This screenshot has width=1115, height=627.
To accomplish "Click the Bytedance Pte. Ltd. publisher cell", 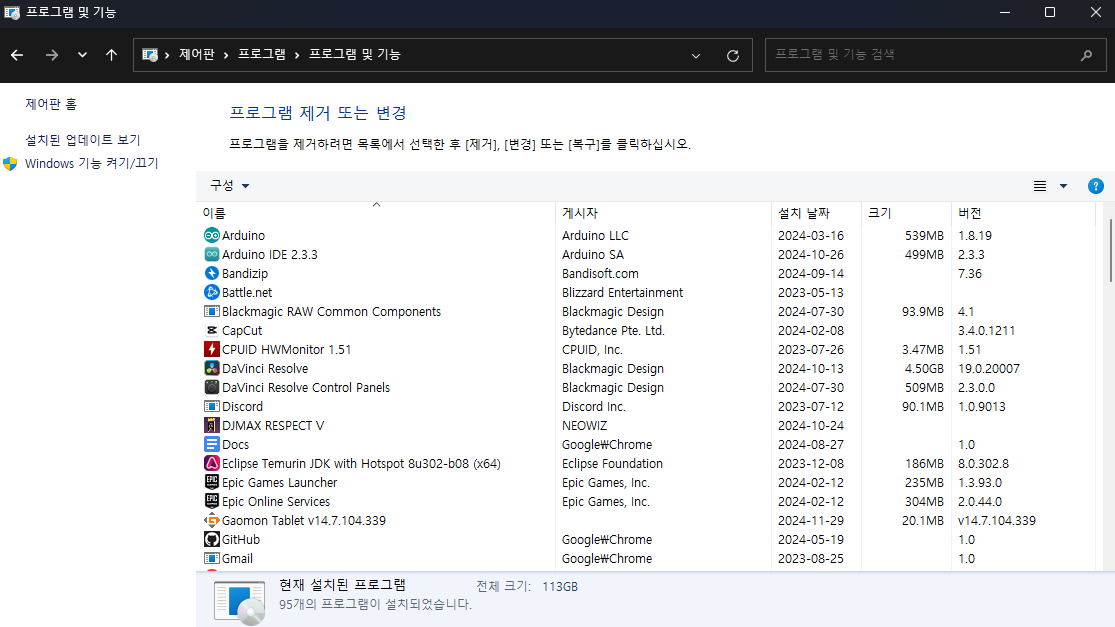I will click(x=613, y=331).
